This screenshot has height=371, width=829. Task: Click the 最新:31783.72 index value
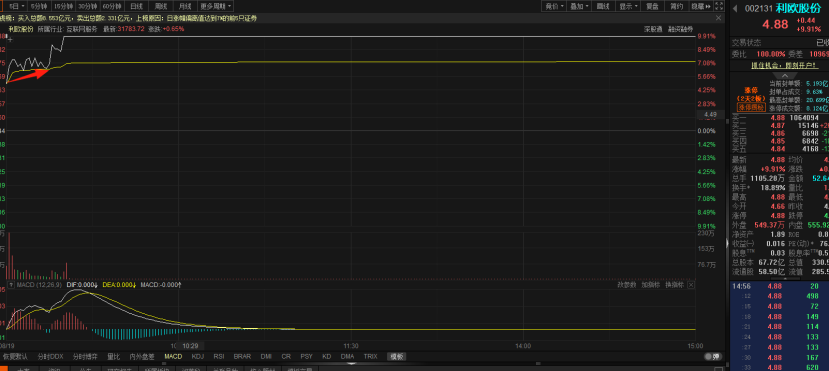[124, 29]
